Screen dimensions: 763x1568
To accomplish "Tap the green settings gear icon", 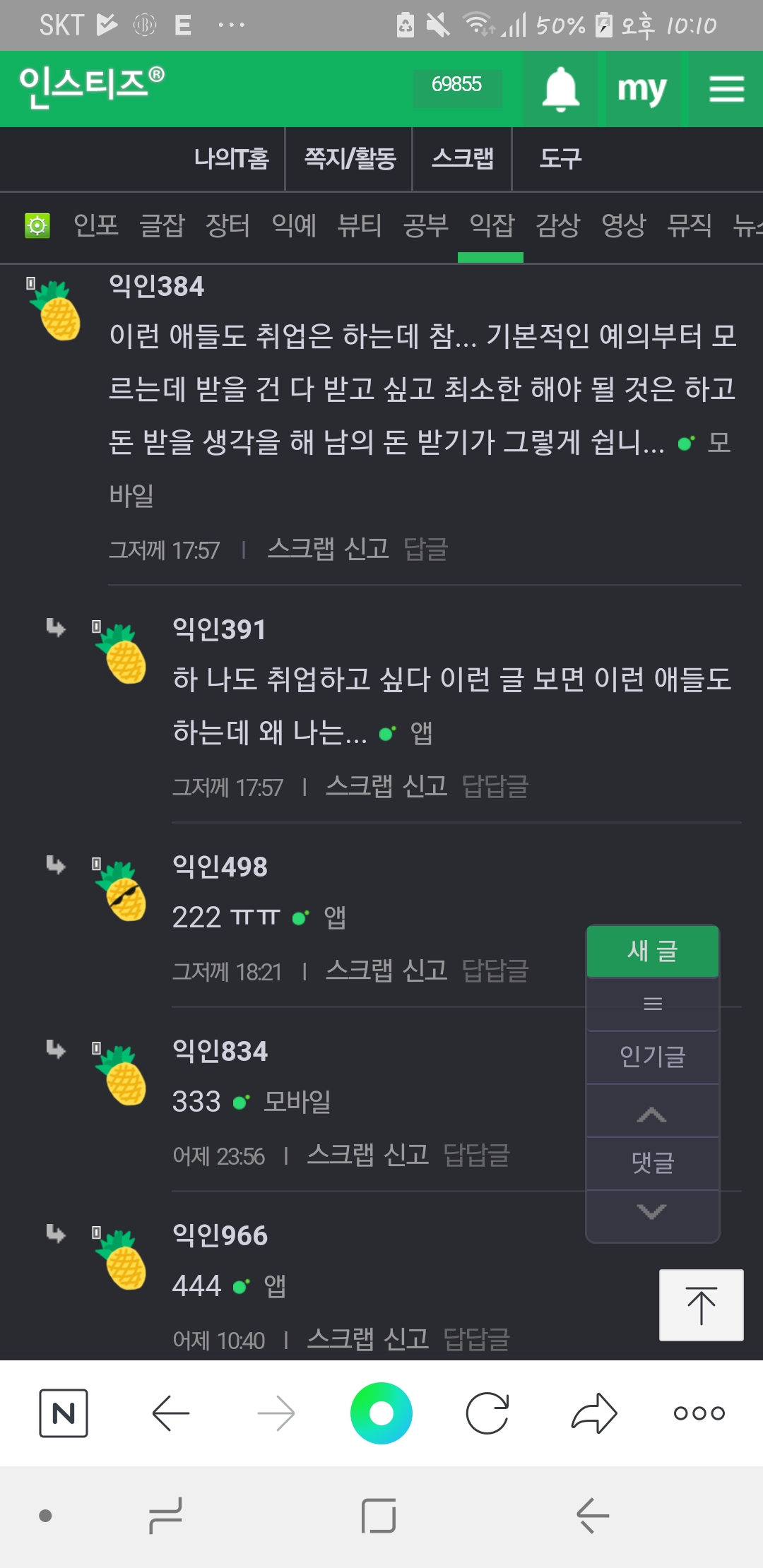I will [x=37, y=226].
